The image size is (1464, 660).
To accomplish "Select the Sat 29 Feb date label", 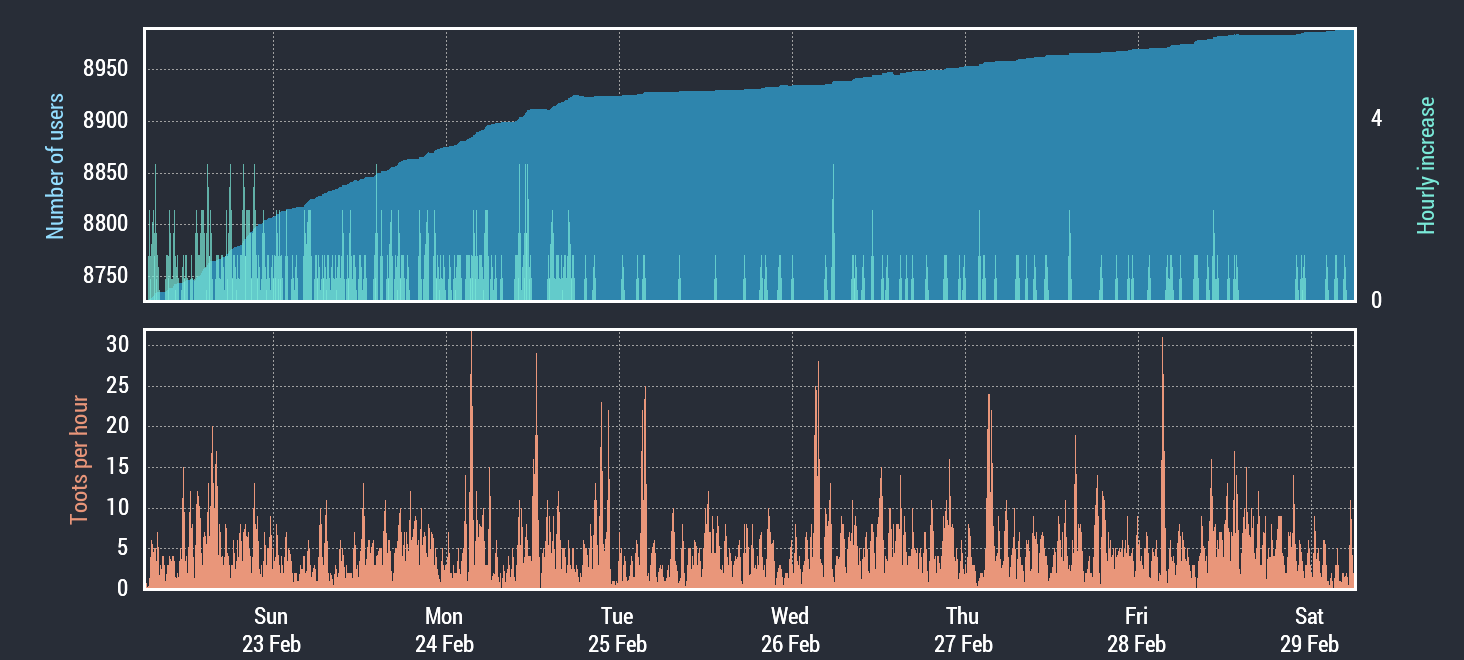I will pos(1309,630).
